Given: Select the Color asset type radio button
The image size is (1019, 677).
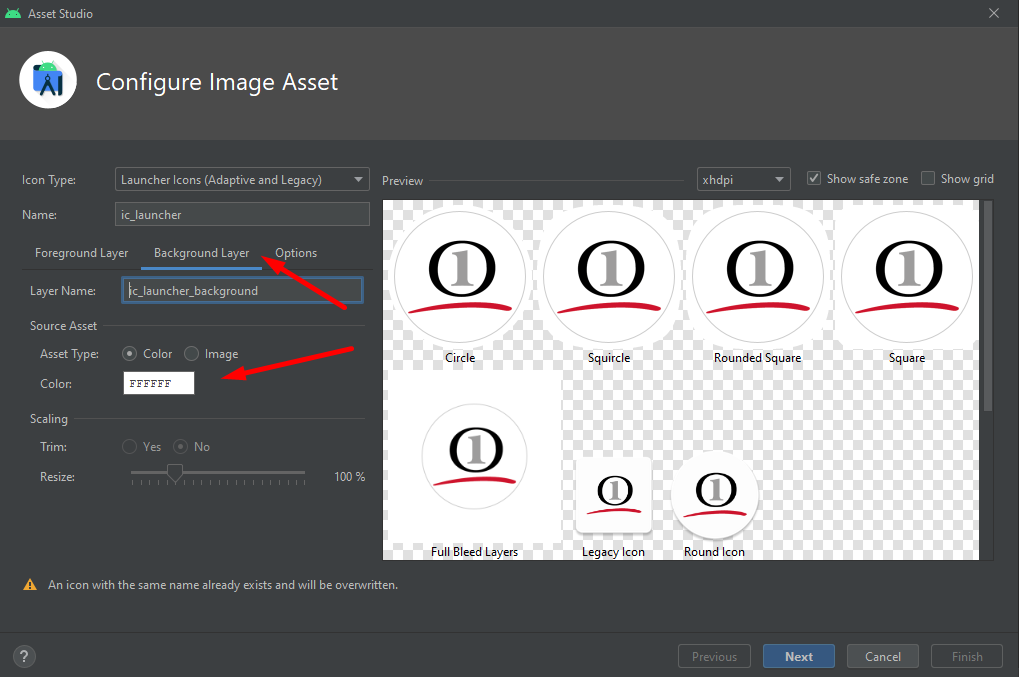Looking at the screenshot, I should tap(129, 354).
